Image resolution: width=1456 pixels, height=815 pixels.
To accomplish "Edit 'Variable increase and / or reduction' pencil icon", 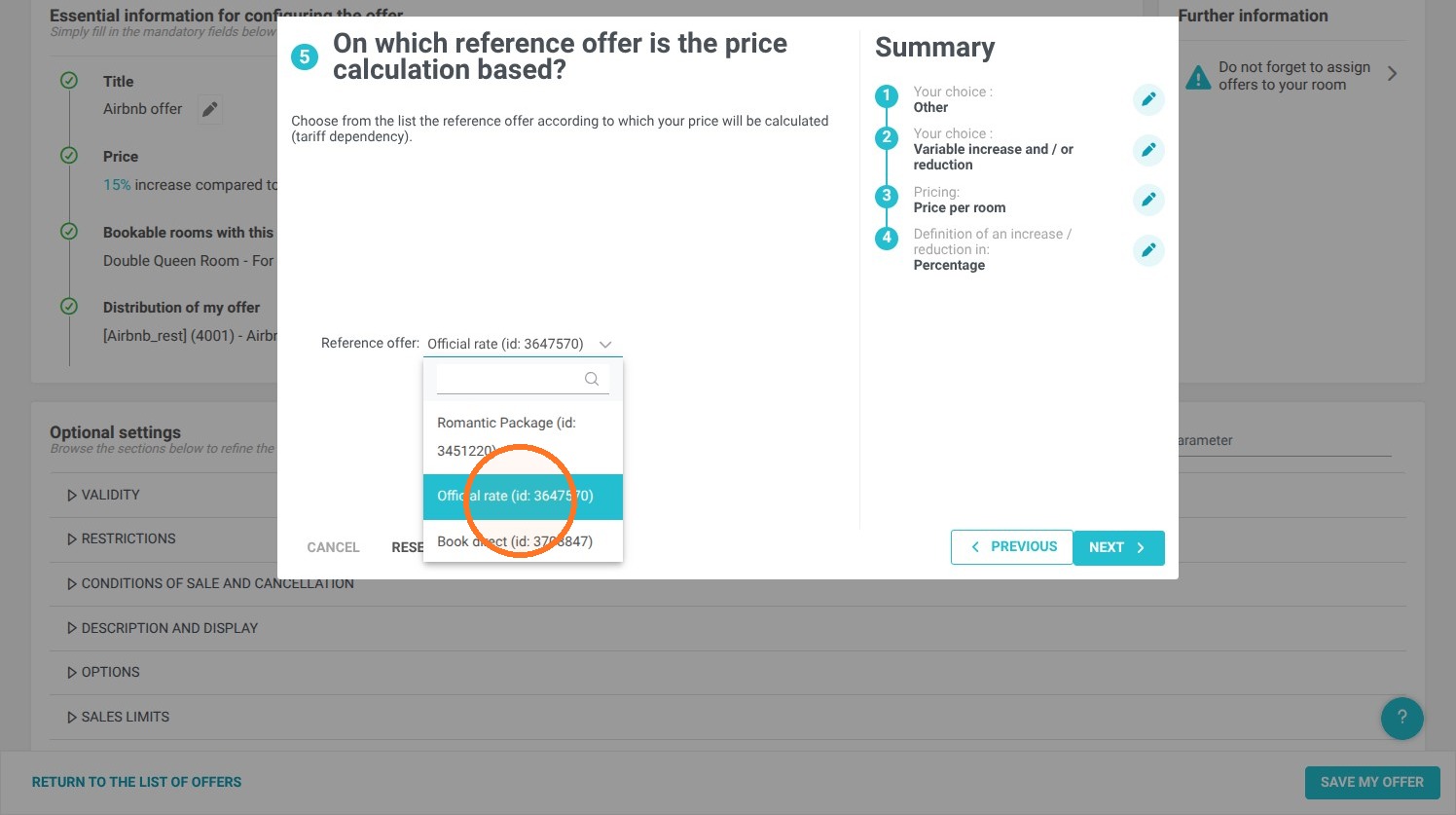I will pos(1148,150).
